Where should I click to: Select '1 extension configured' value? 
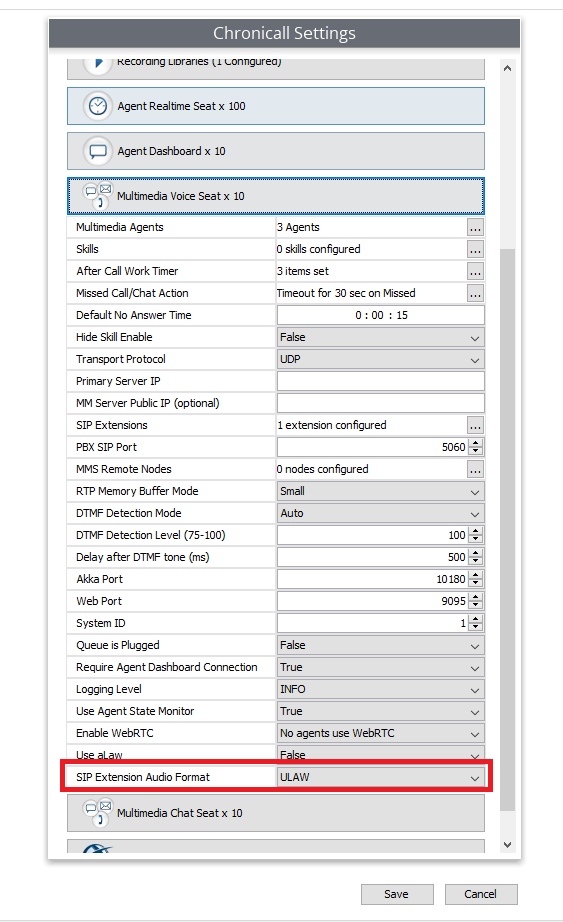[332, 425]
